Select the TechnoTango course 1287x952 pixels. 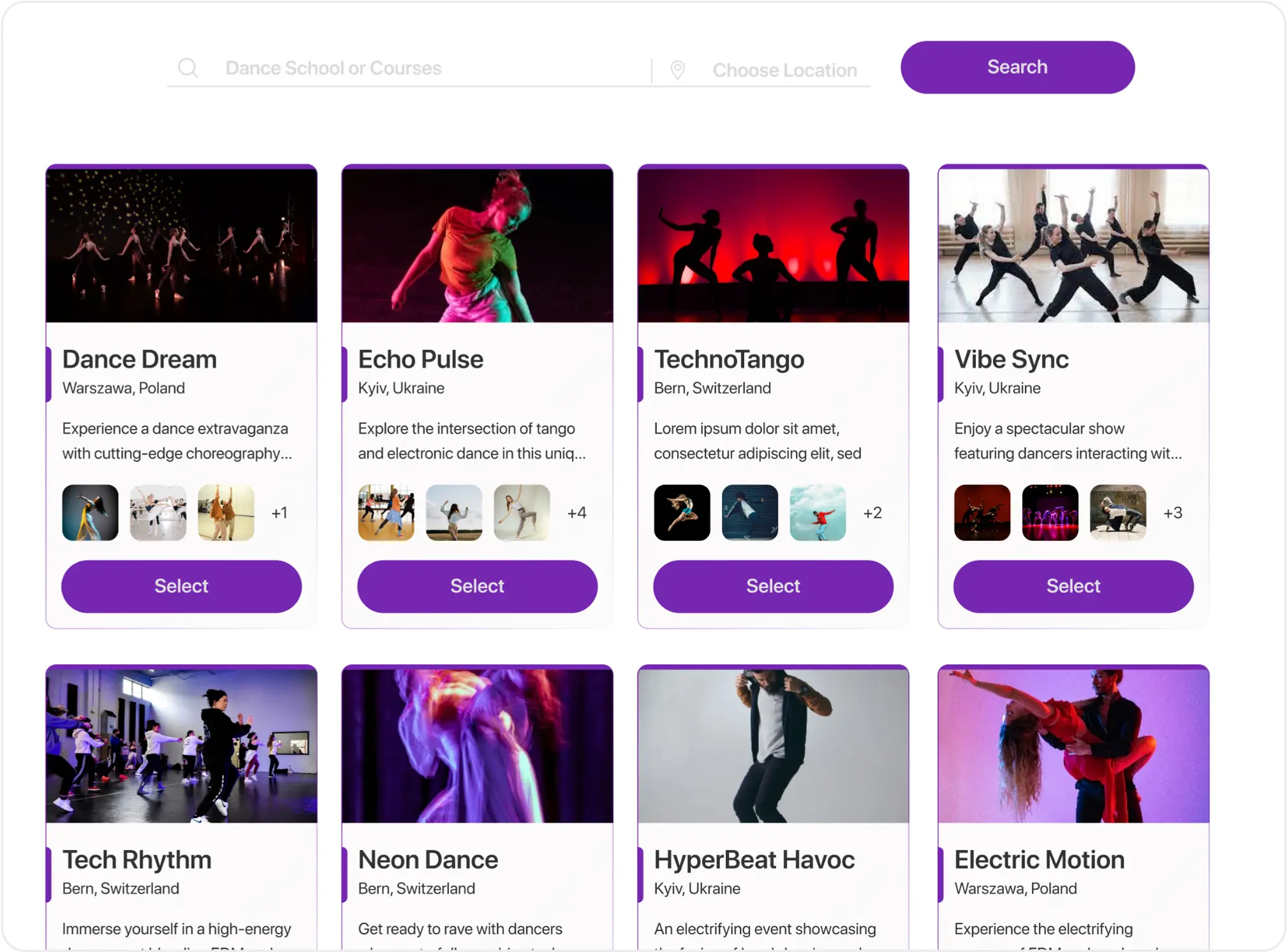point(772,586)
